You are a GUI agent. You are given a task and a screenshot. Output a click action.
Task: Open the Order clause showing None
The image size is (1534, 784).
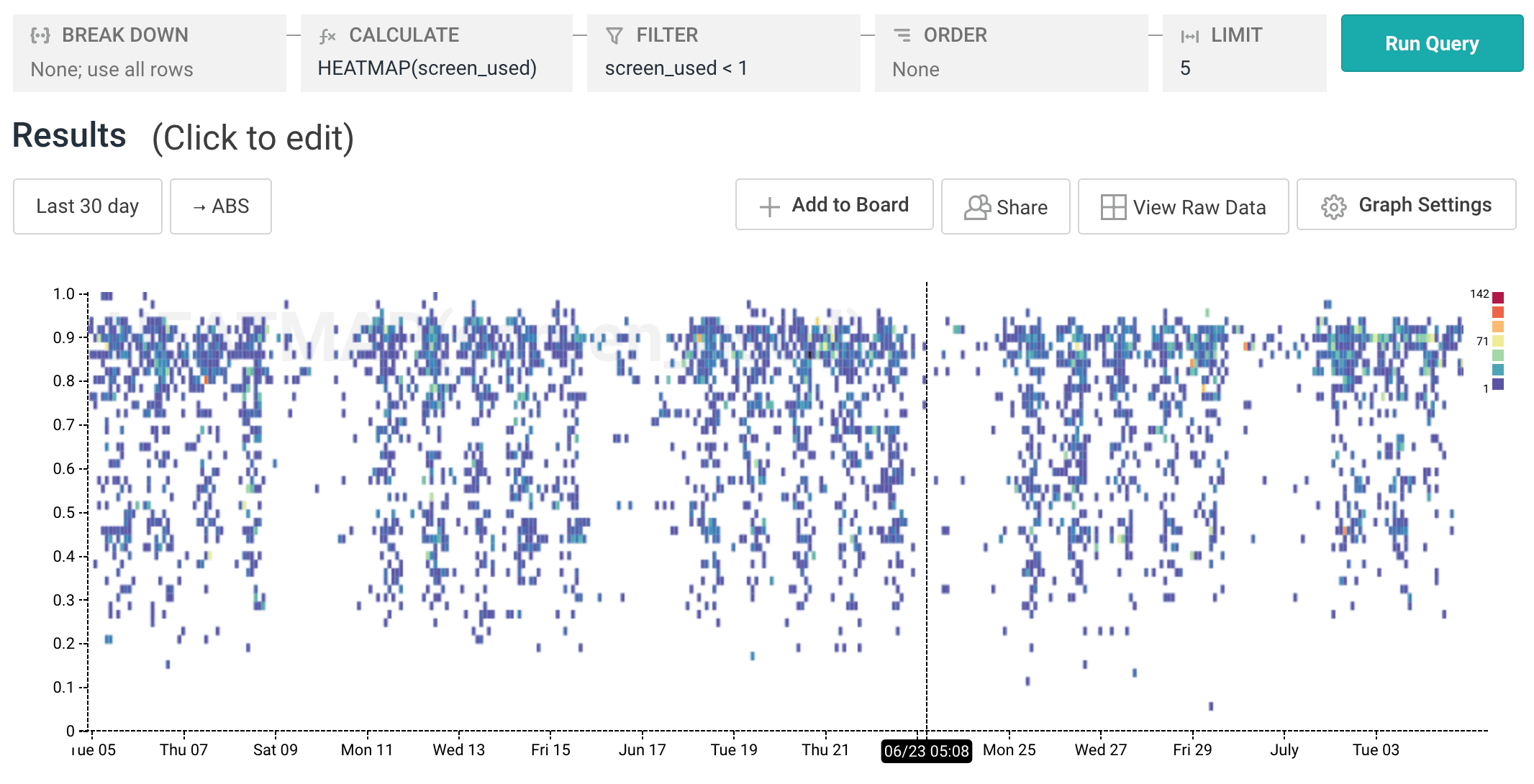point(915,70)
